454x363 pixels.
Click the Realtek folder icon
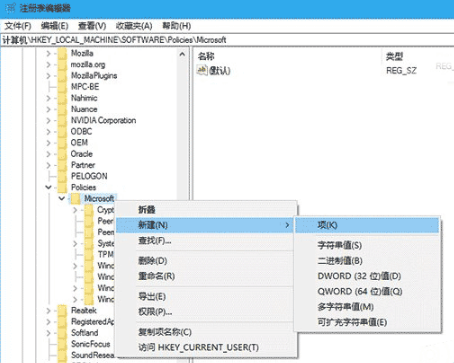pyautogui.click(x=62, y=311)
